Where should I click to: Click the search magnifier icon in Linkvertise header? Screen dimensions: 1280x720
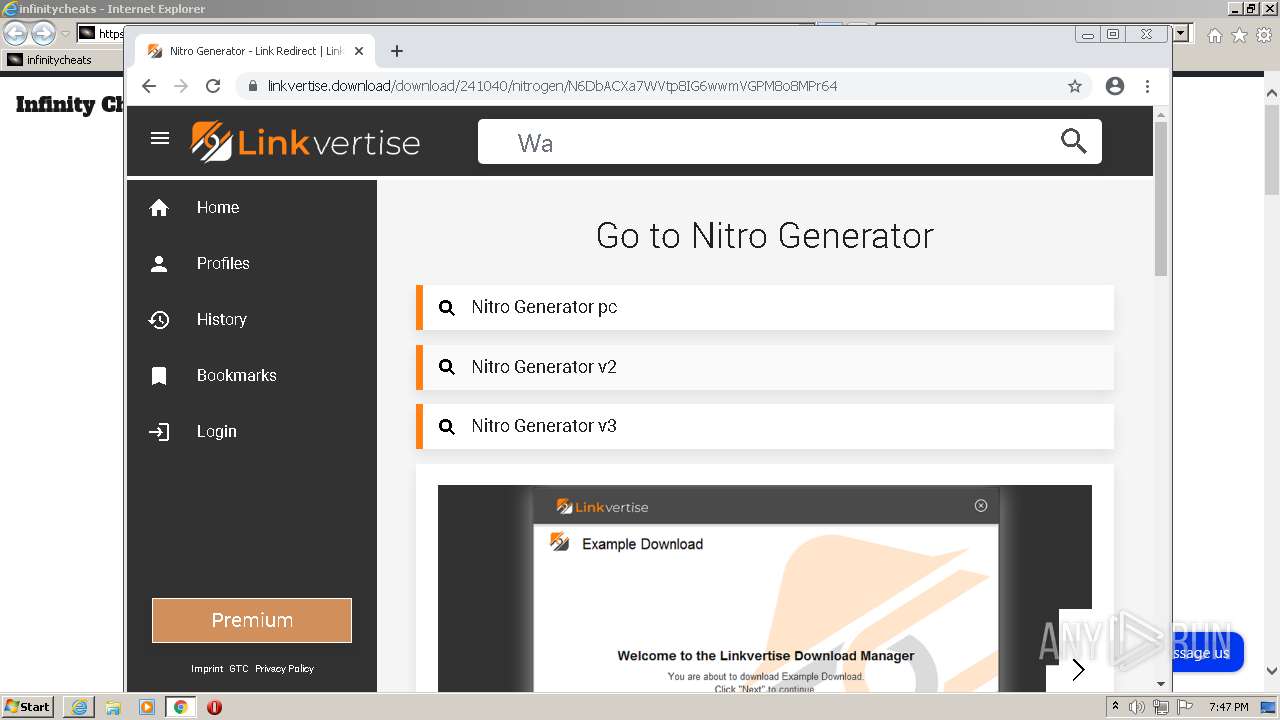pos(1073,141)
